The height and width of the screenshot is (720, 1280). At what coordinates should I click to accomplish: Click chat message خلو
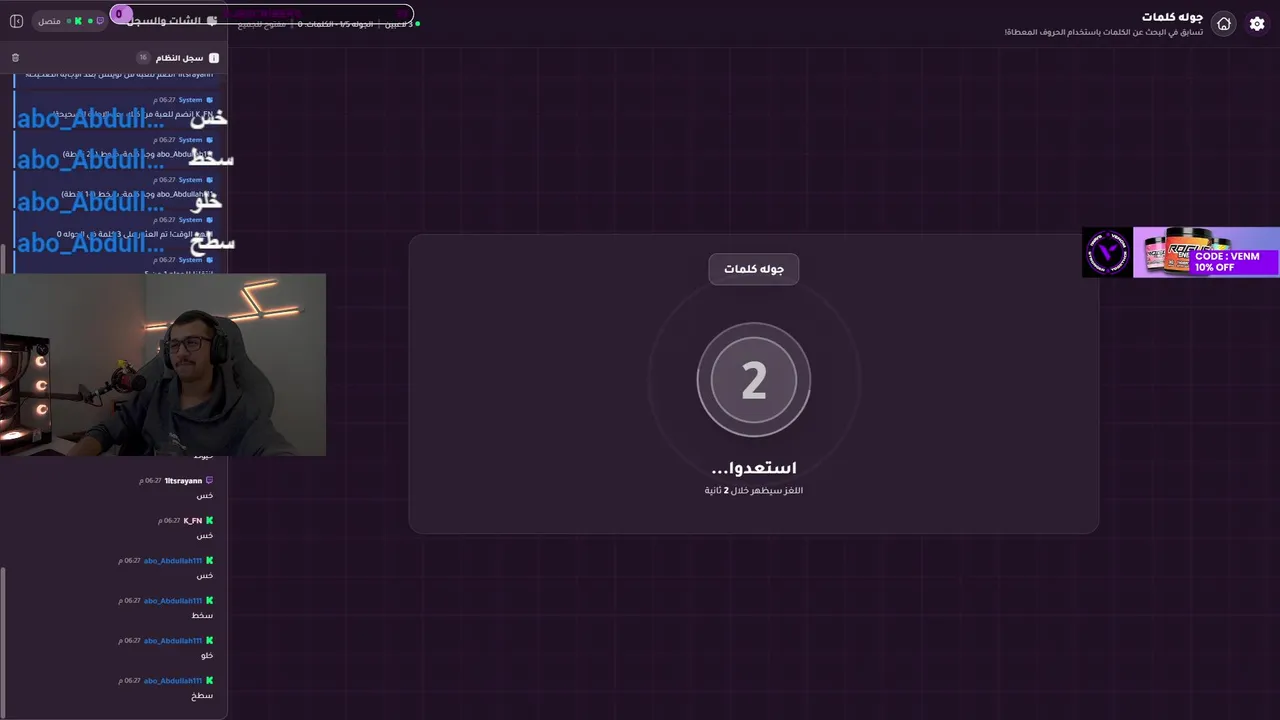[207, 656]
